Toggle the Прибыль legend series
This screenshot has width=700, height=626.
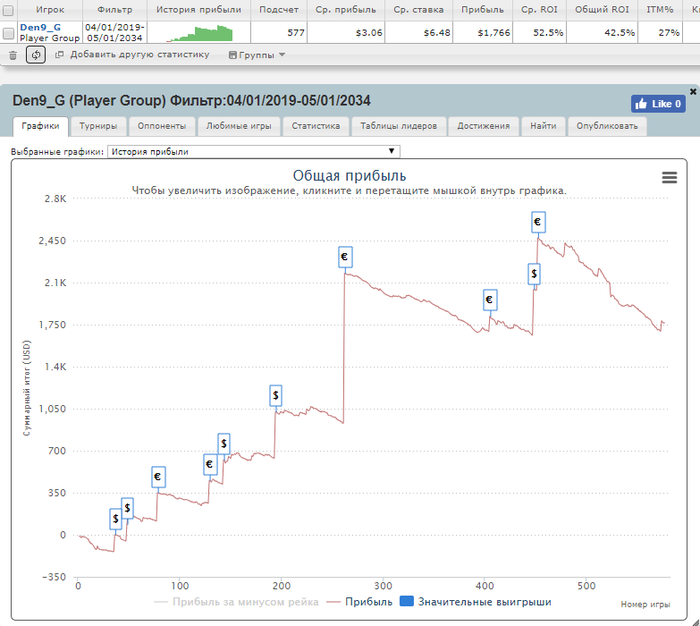359,602
